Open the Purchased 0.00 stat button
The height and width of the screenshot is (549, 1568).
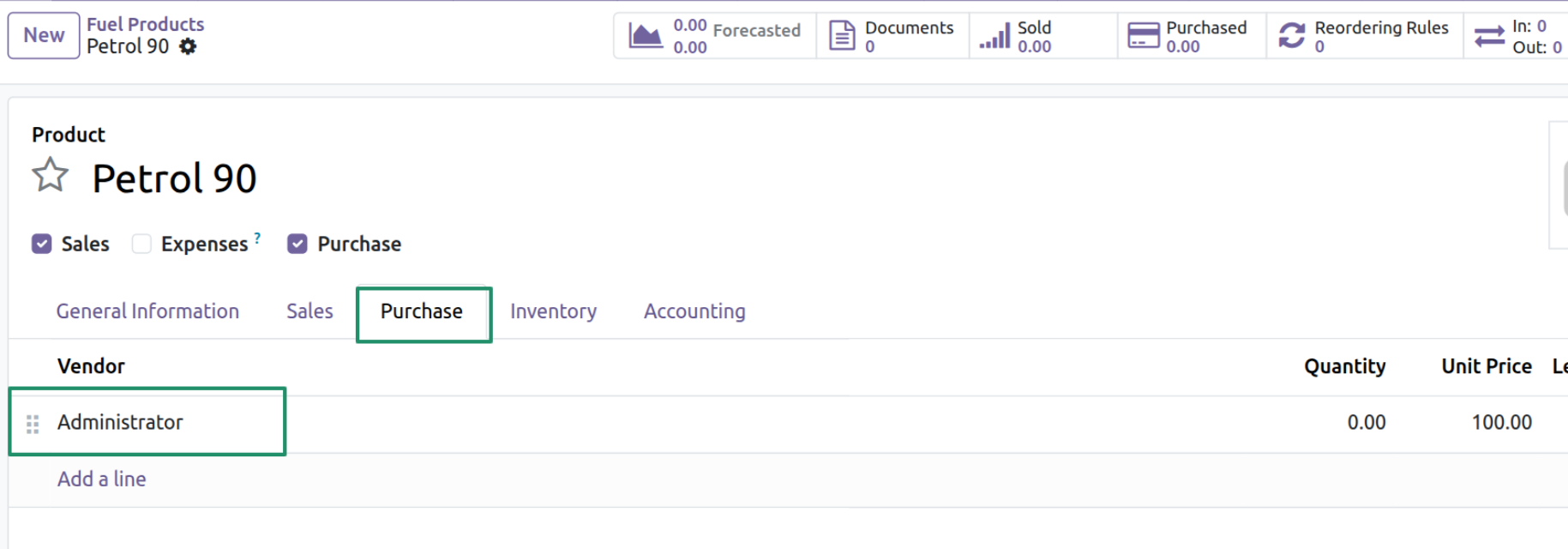1192,36
